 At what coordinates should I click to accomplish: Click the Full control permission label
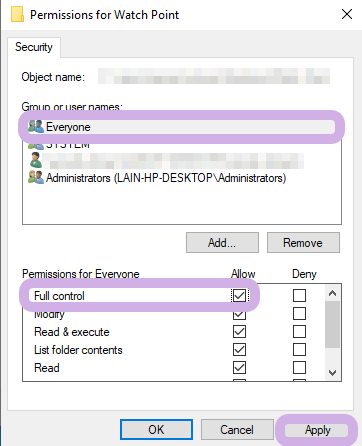tap(59, 296)
